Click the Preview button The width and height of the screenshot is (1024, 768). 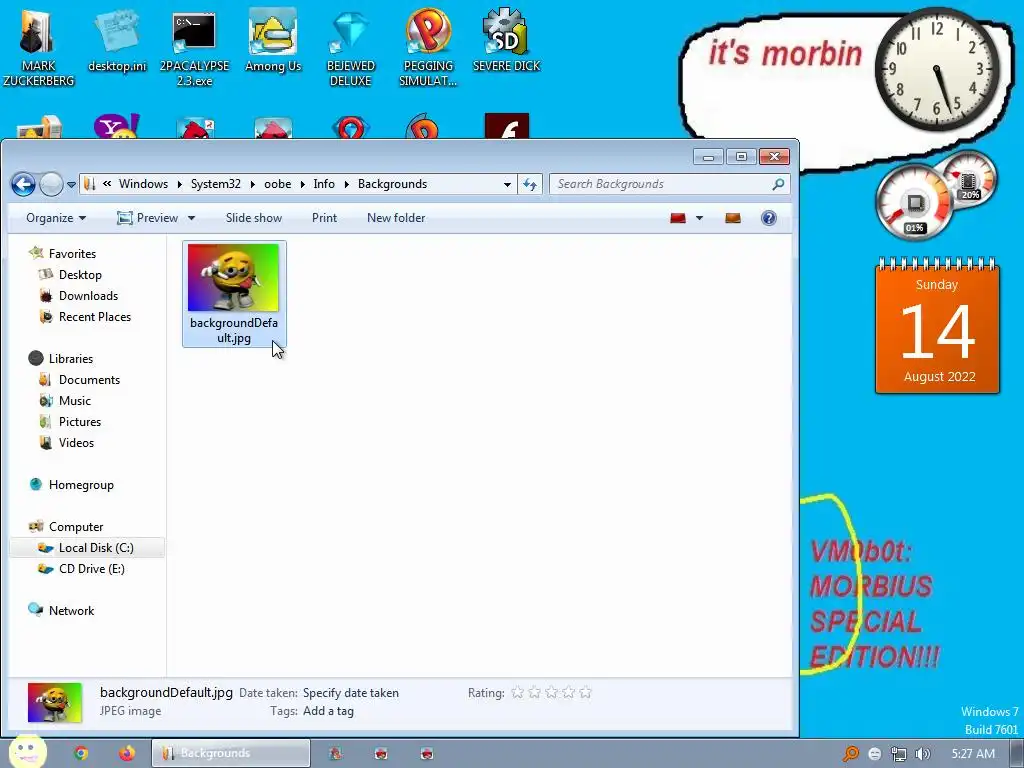click(x=148, y=218)
